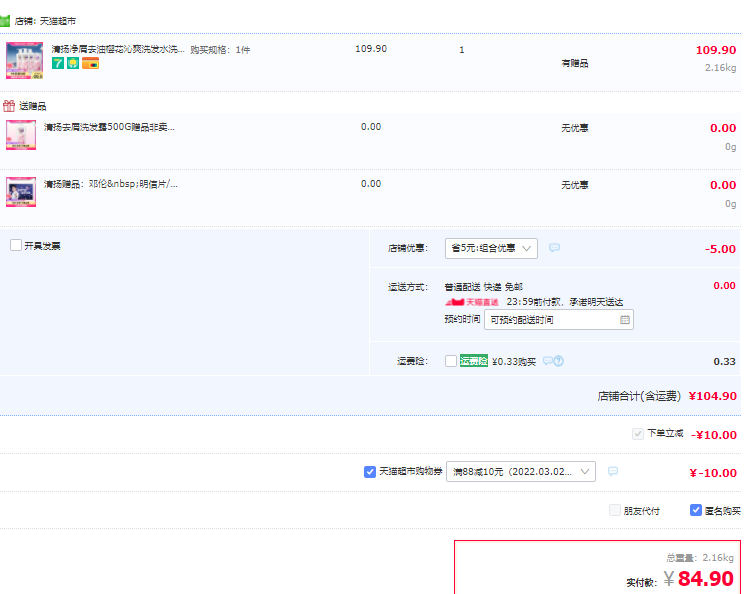Open the 清扬净屑去油 shampoo product title link
The height and width of the screenshot is (594, 746).
(x=118, y=49)
